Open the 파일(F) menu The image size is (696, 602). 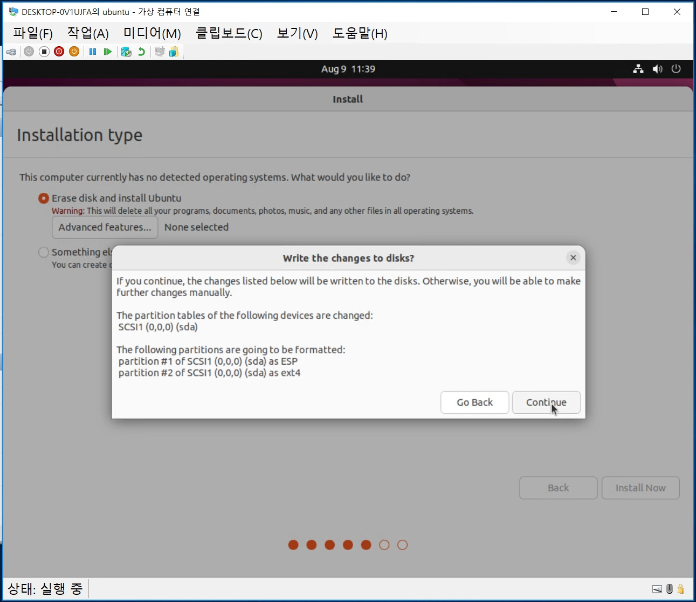coord(32,33)
